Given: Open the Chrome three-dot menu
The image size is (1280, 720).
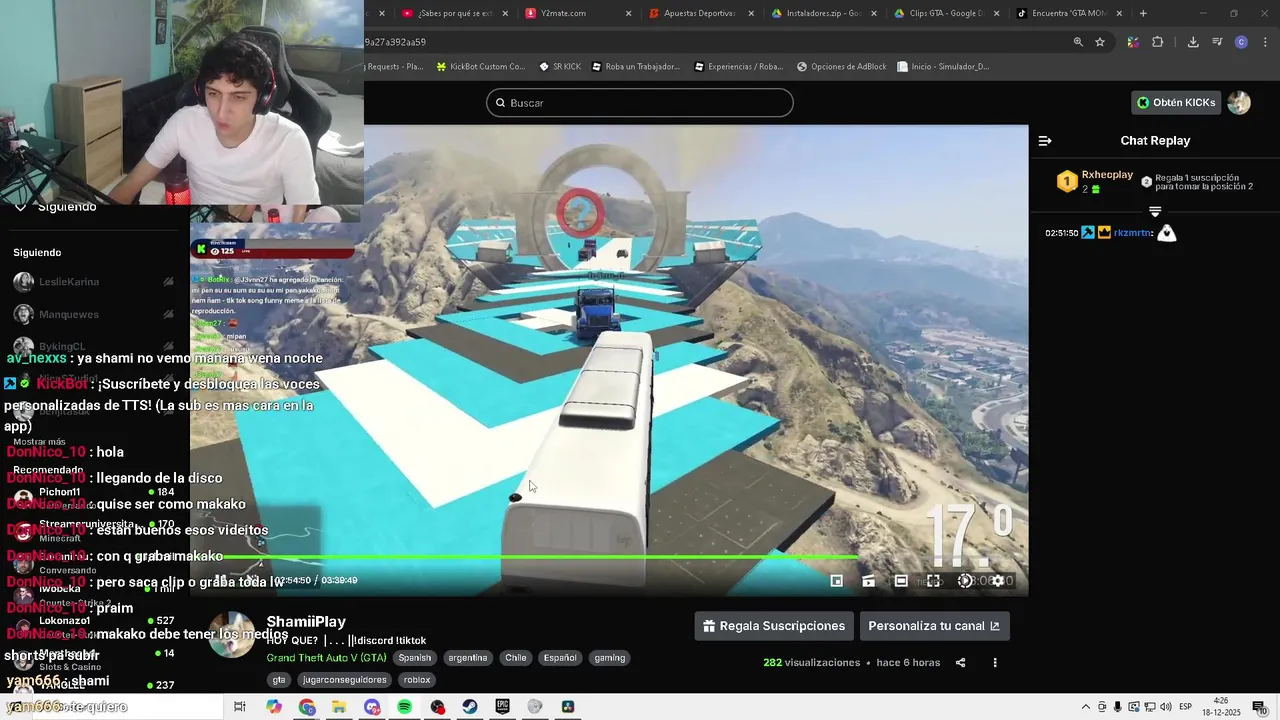Looking at the screenshot, I should [x=1266, y=42].
